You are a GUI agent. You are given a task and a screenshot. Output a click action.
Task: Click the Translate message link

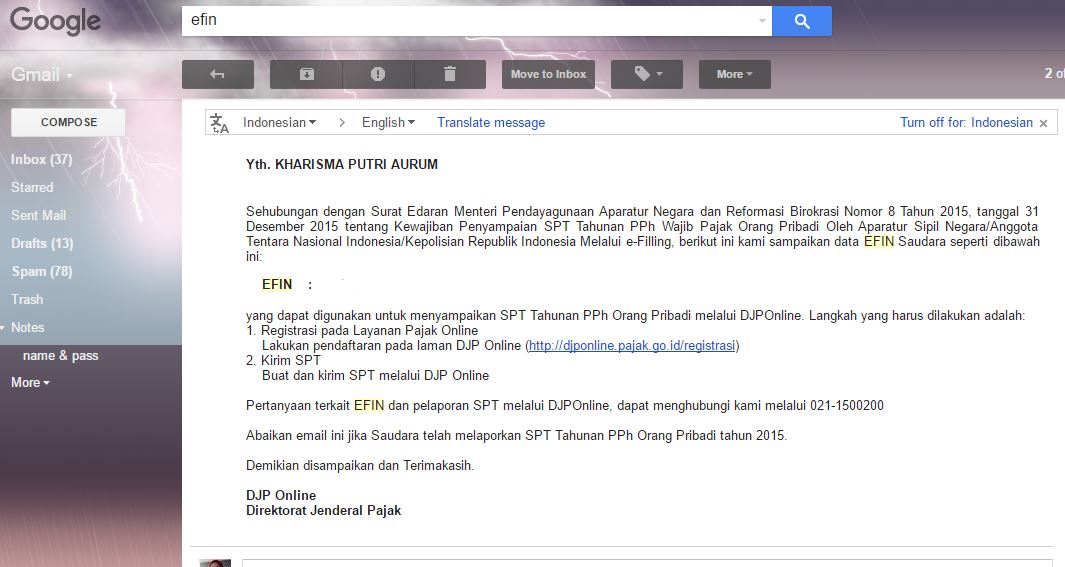(x=490, y=122)
